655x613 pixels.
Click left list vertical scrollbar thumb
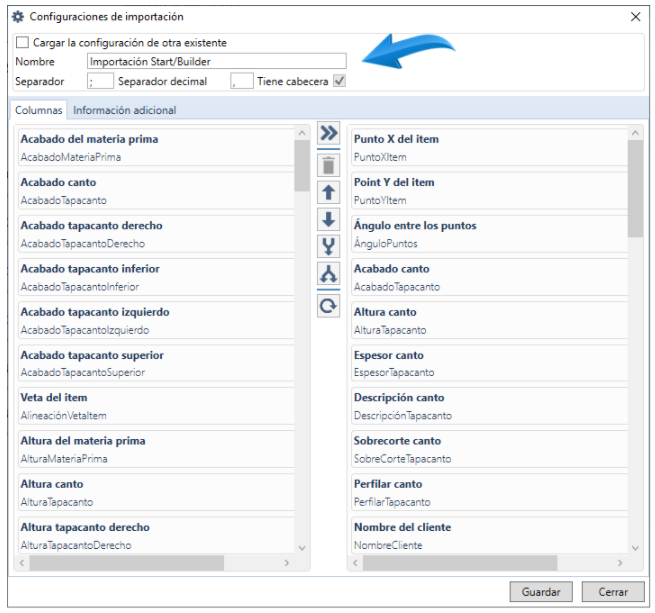tap(302, 165)
